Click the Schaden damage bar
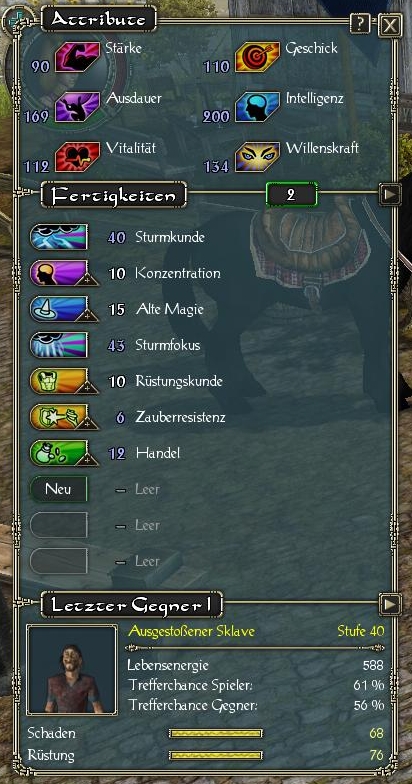 (216, 734)
